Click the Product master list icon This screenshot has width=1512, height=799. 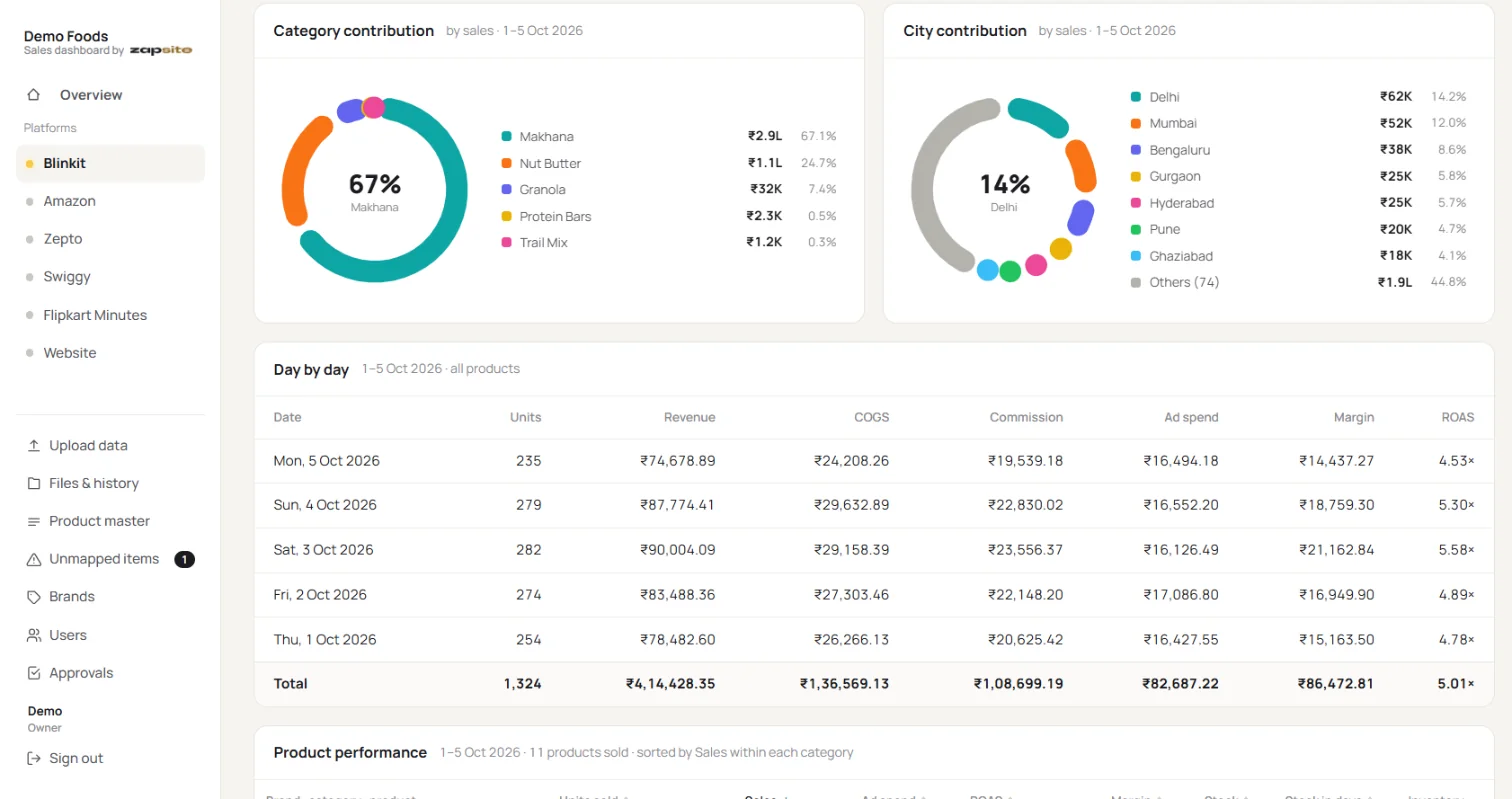[x=34, y=521]
